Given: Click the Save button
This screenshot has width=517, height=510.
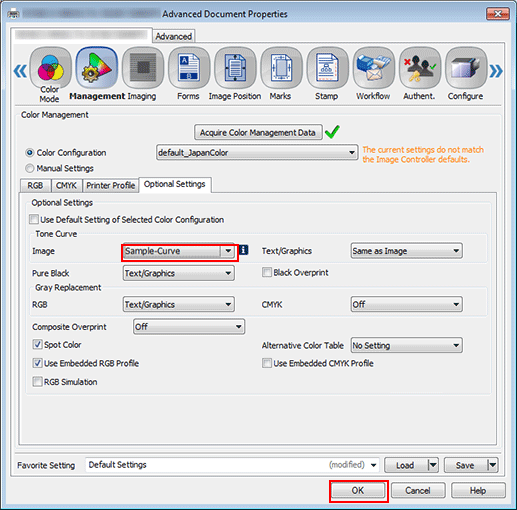Looking at the screenshot, I should (466, 465).
